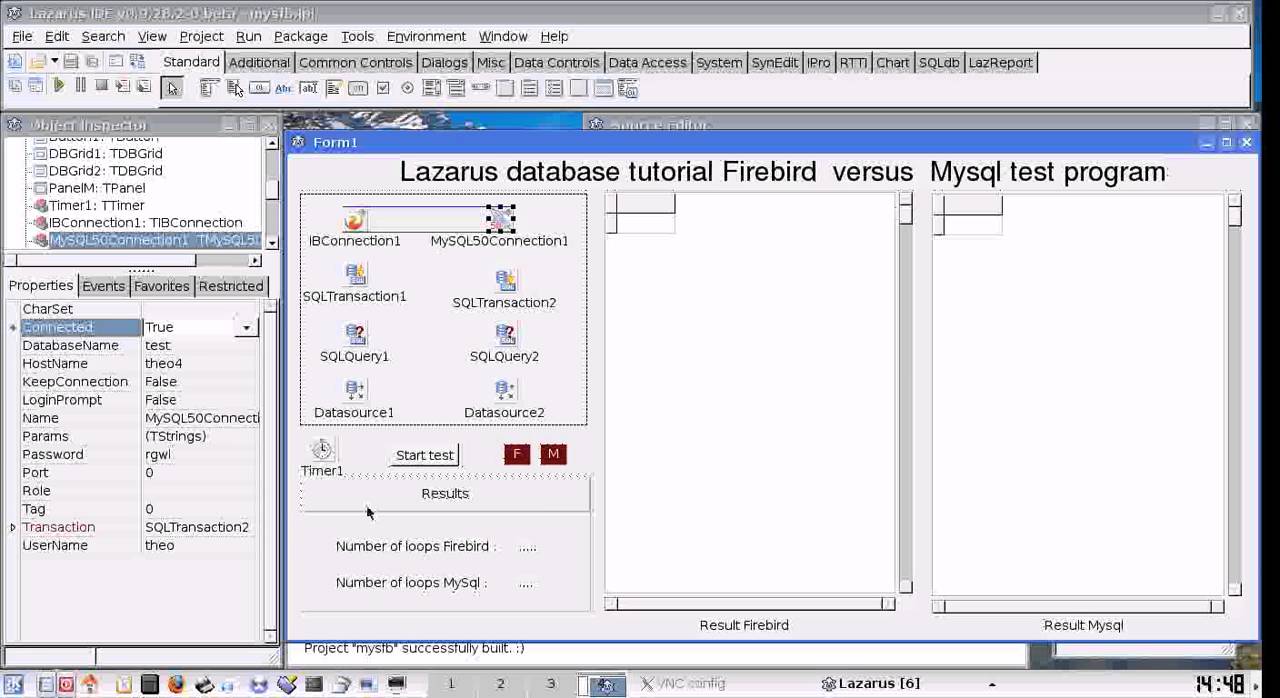Viewport: 1280px width, 698px height.
Task: Click Mysql grid horizontal scrollbar on Form1
Action: pos(1078,606)
